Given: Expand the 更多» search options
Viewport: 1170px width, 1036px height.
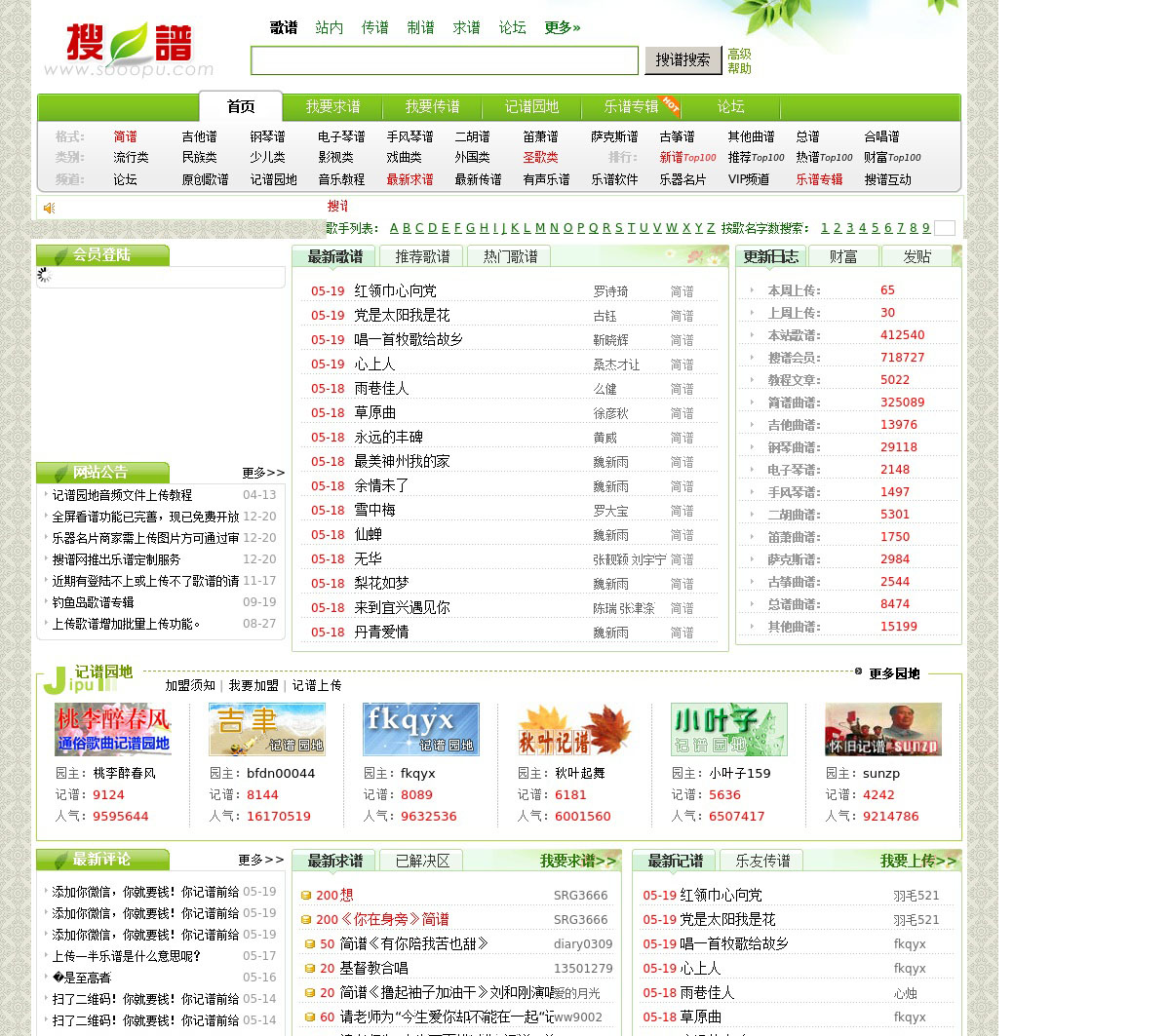Looking at the screenshot, I should coord(563,27).
